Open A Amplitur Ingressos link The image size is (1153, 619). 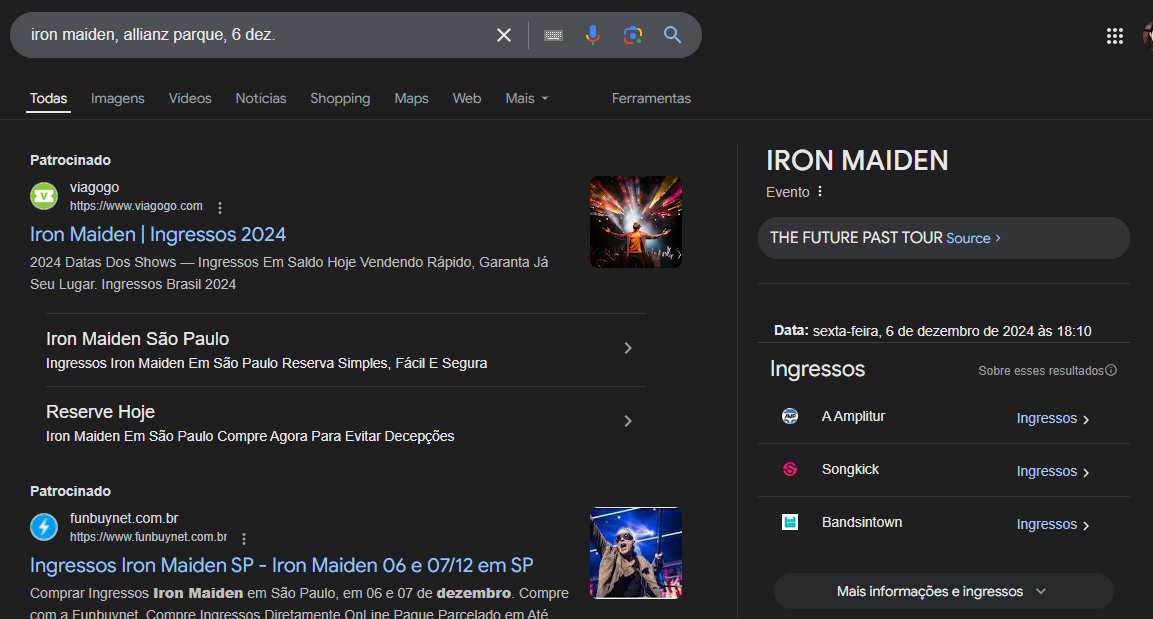coord(1052,418)
